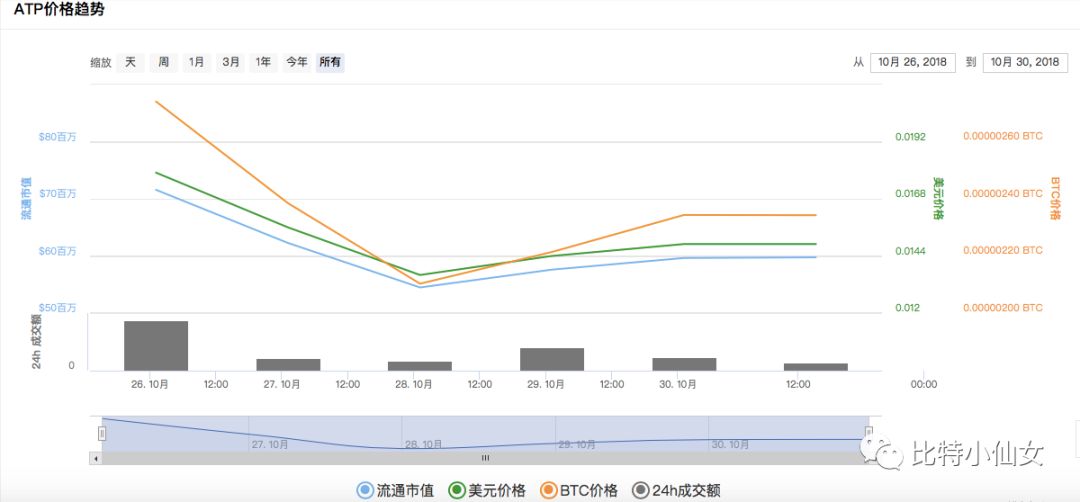Set zoom to 1月

(197, 62)
